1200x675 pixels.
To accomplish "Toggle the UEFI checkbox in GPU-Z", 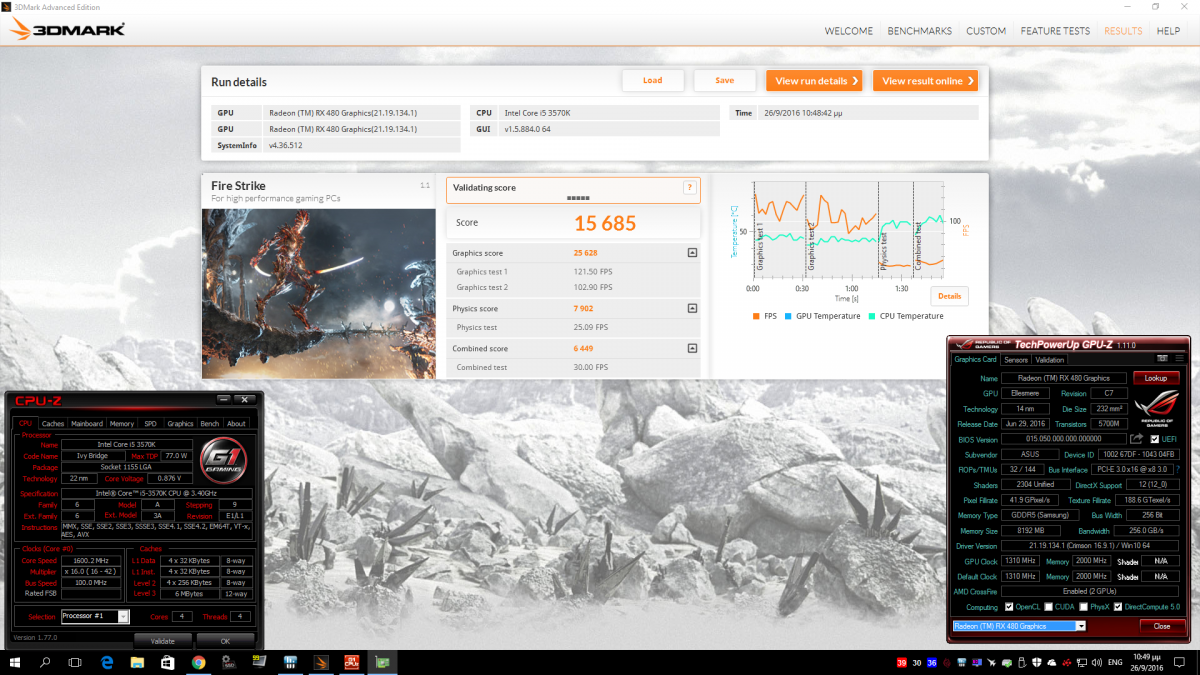I will [1156, 439].
